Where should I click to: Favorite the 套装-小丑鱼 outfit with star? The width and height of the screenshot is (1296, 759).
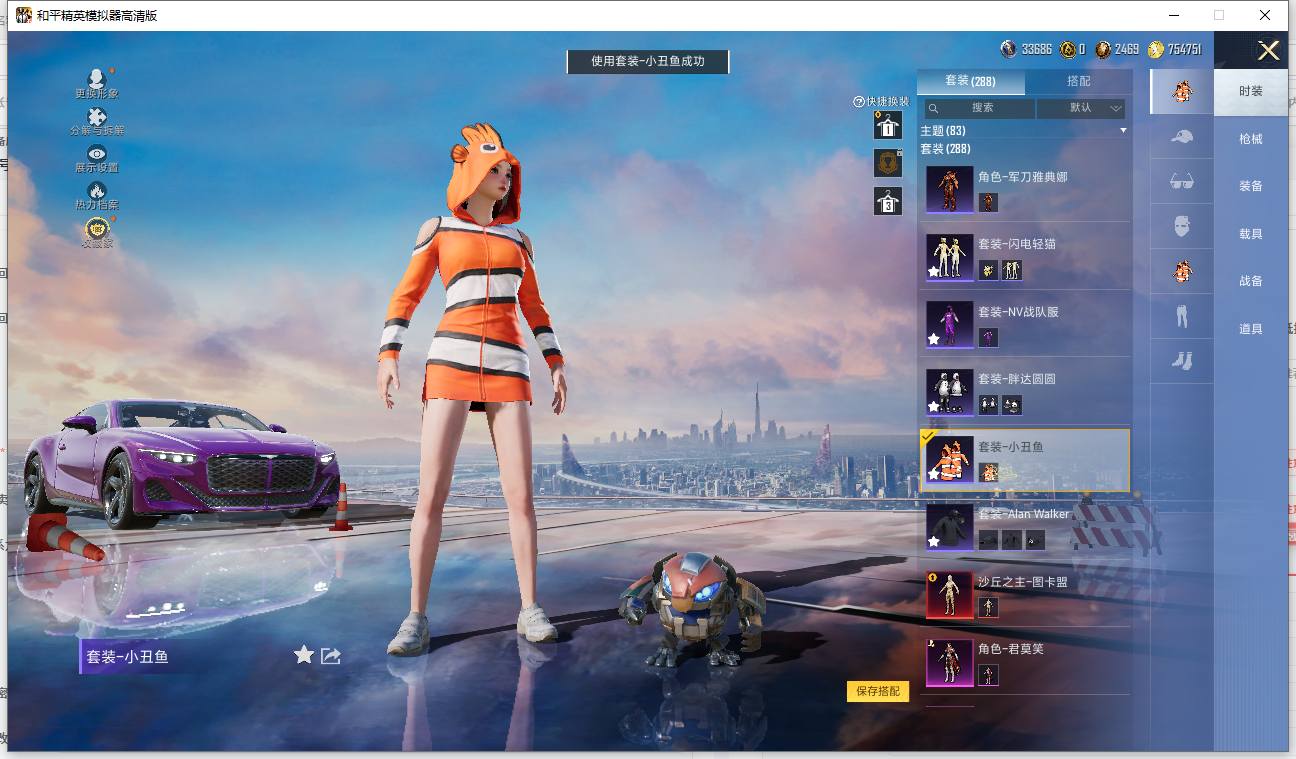tap(304, 655)
